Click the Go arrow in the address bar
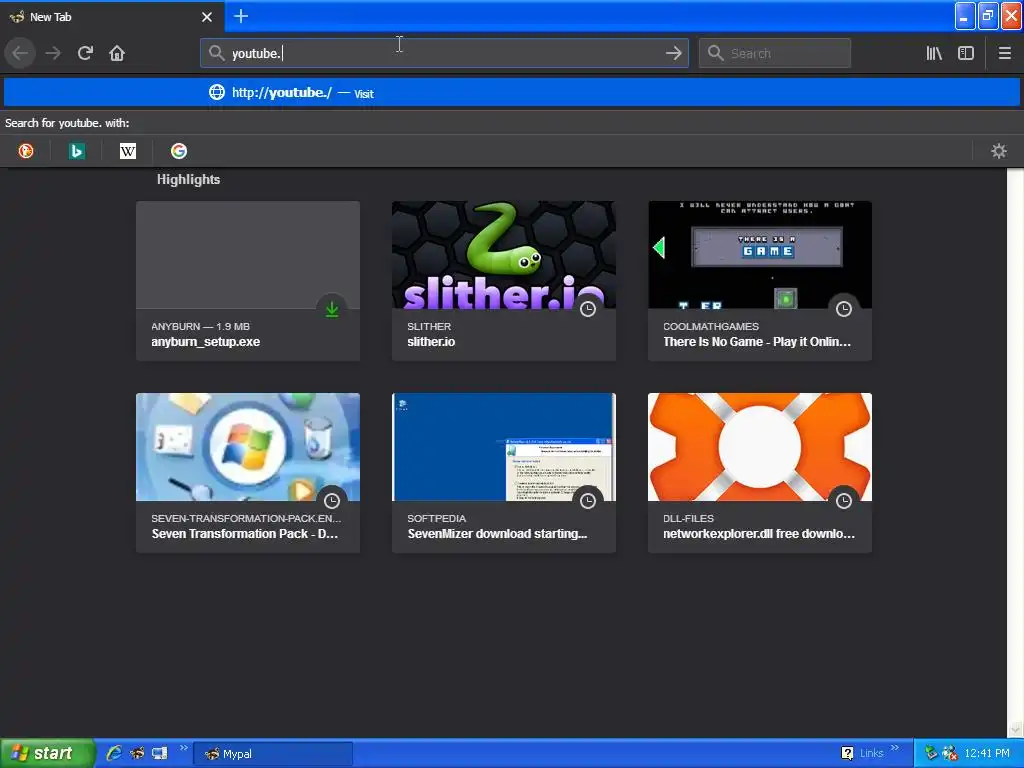The height and width of the screenshot is (768, 1024). [x=673, y=53]
